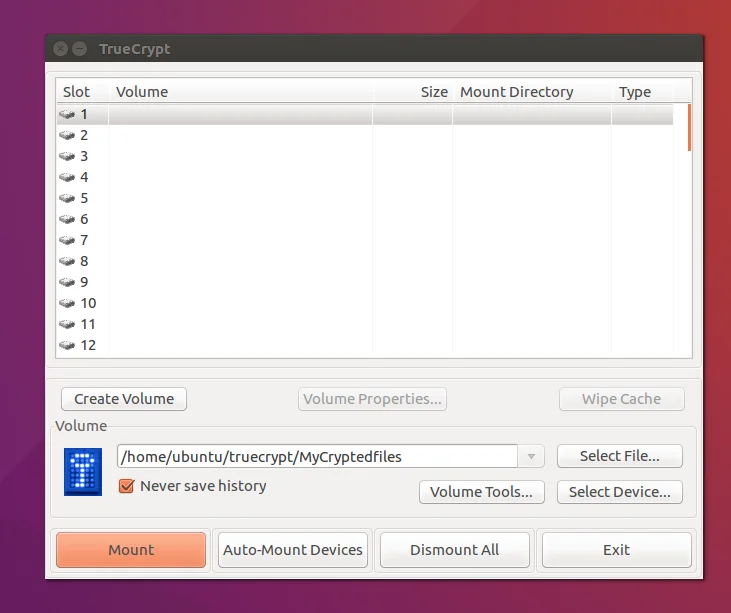Exit TrueCrypt via the Exit button
This screenshot has width=731, height=613.
[x=616, y=550]
